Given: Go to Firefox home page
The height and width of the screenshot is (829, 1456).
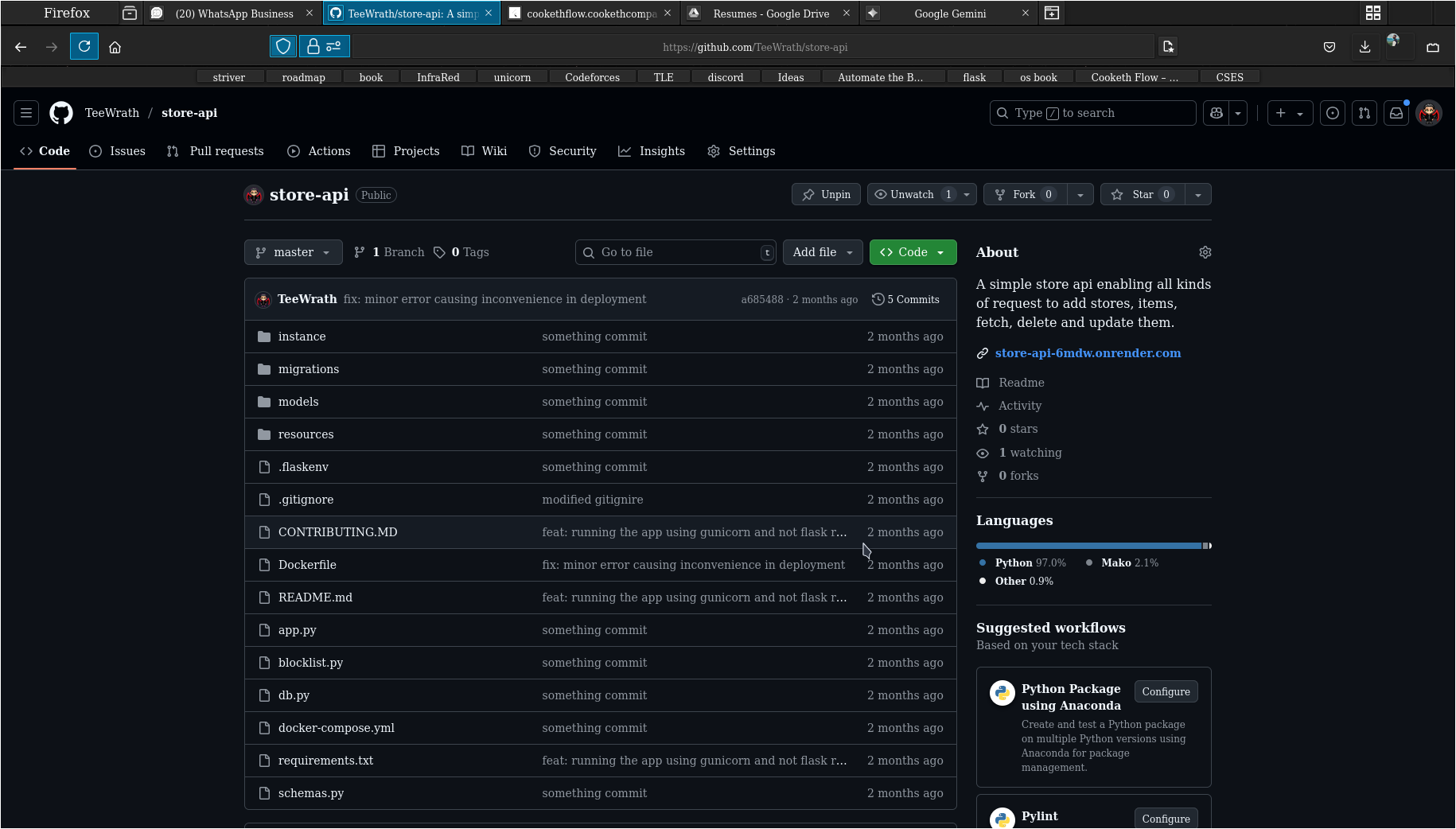Looking at the screenshot, I should (x=115, y=47).
